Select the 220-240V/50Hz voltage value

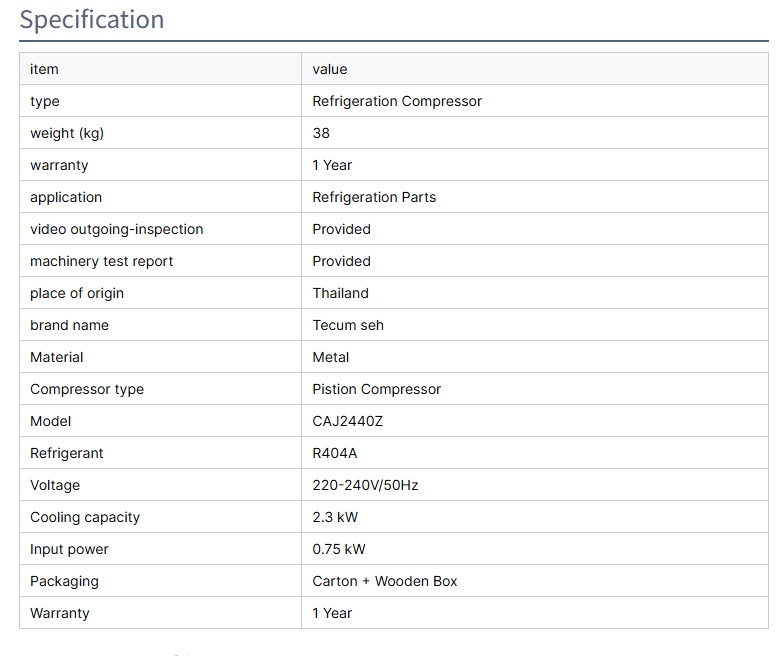(365, 485)
